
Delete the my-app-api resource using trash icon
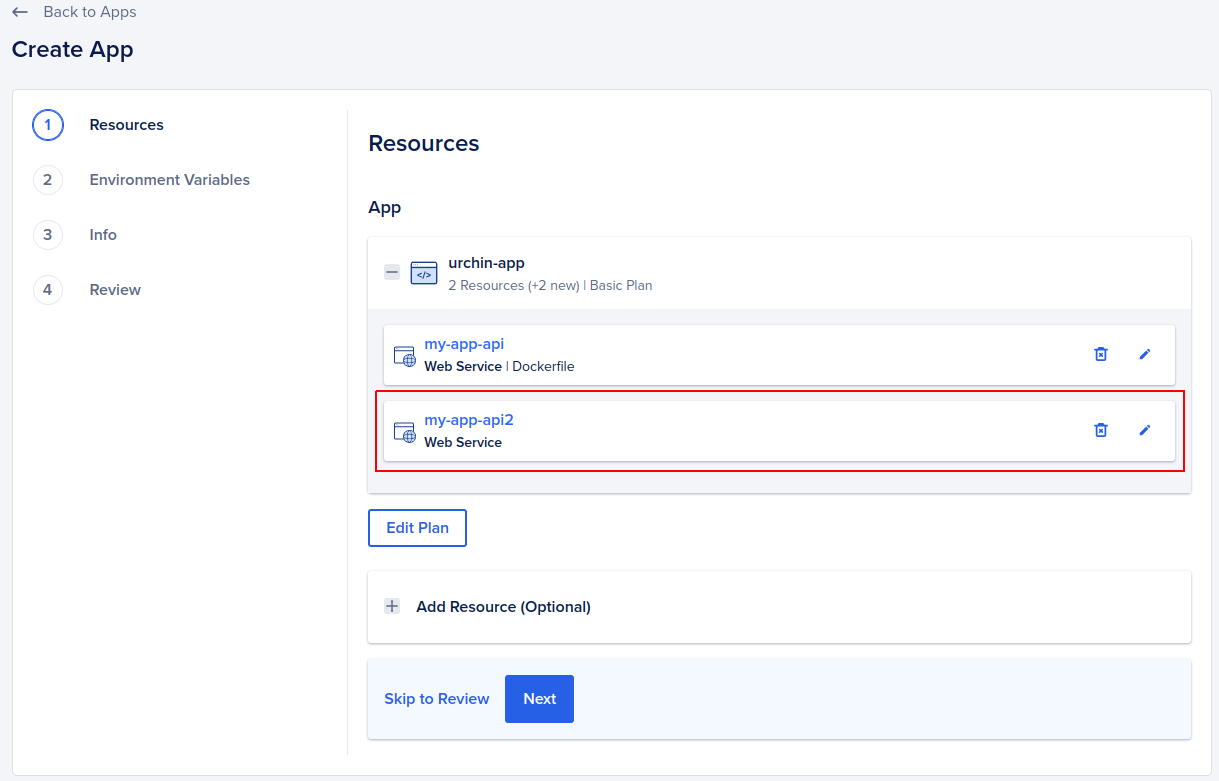[1100, 354]
